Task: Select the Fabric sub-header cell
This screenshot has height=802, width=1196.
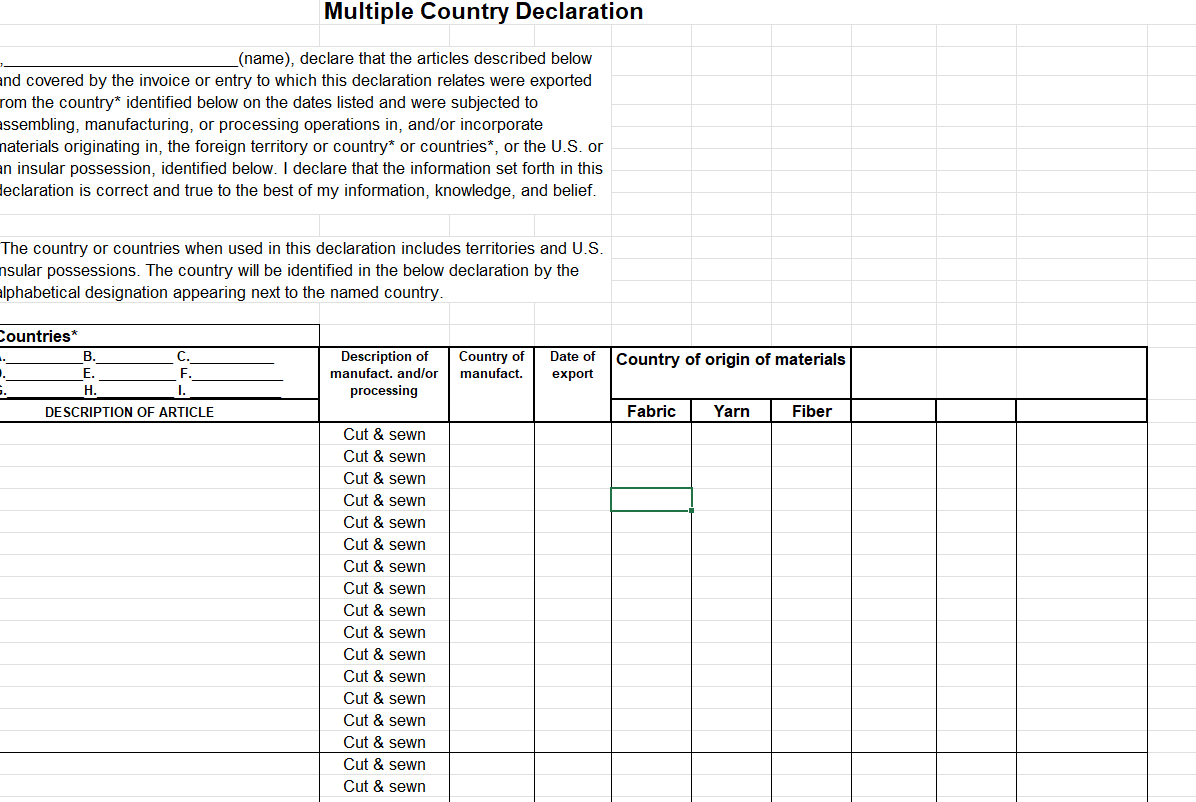Action: click(651, 411)
